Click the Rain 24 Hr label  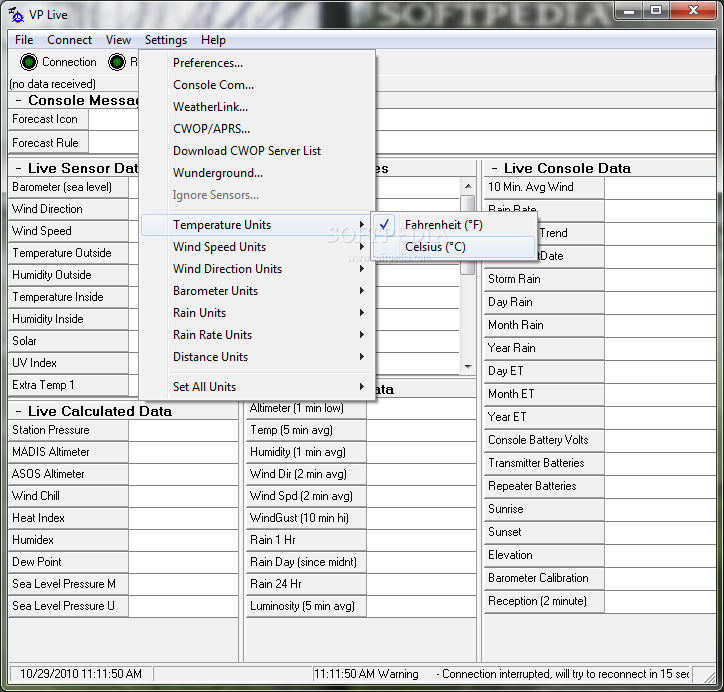coord(306,584)
